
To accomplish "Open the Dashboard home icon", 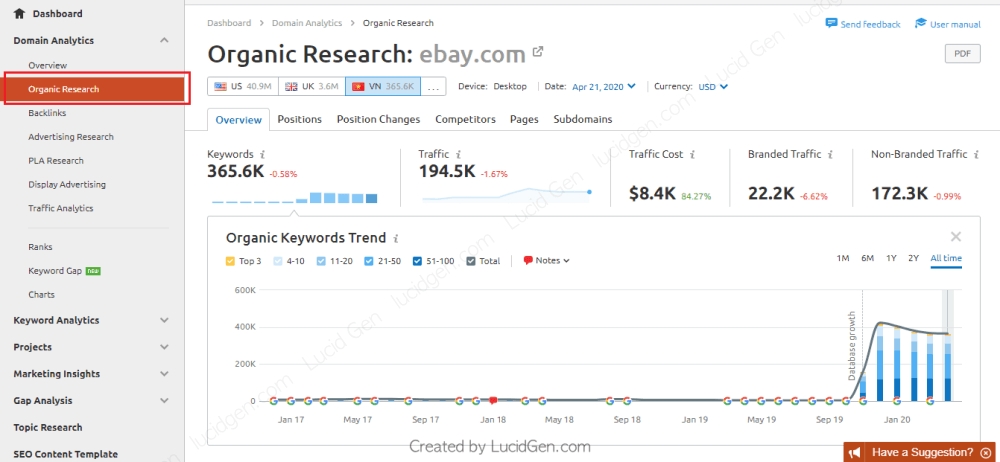I will point(19,13).
